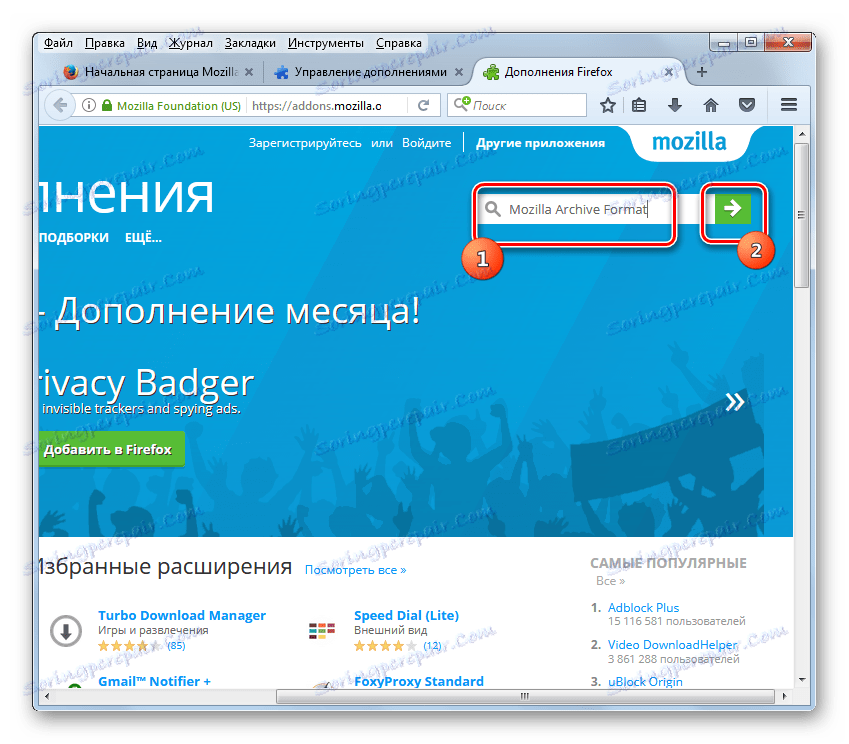Open the Файл menu
Viewport: 849px width, 744px height.
pos(58,43)
